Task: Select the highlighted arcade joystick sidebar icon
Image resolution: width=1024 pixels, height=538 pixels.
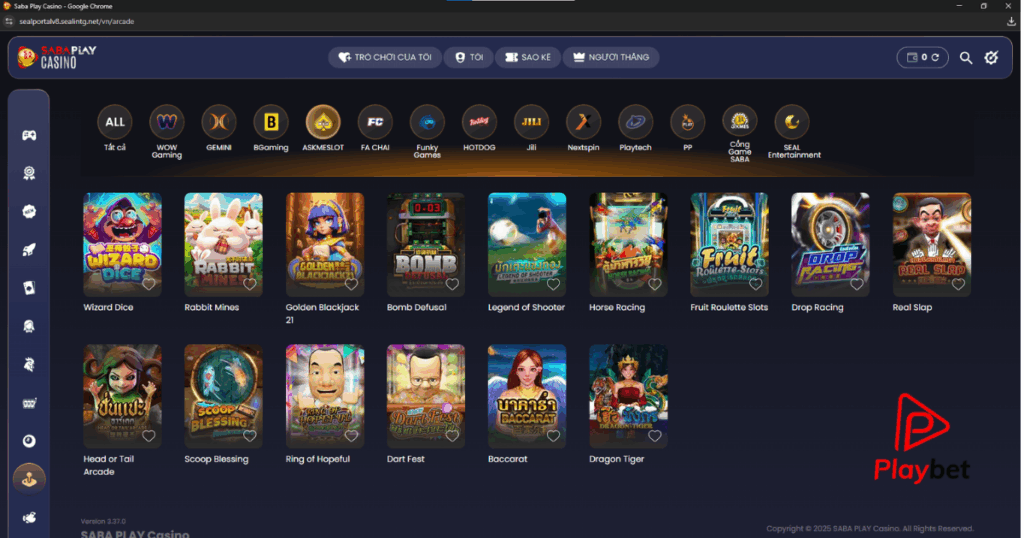Action: pyautogui.click(x=29, y=479)
